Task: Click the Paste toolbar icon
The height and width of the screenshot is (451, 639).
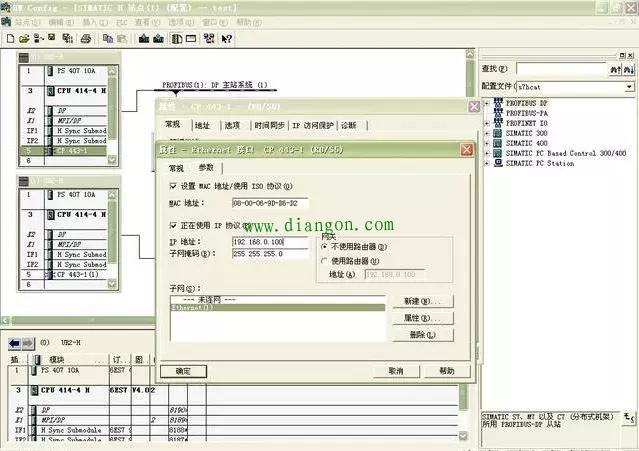Action: point(121,39)
